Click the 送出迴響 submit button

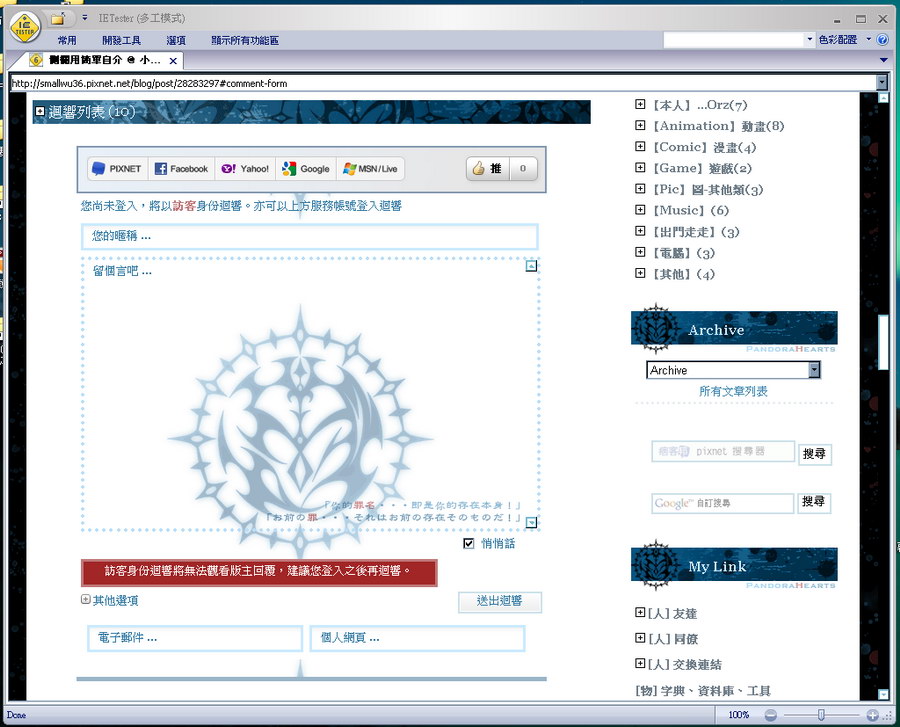pos(499,601)
